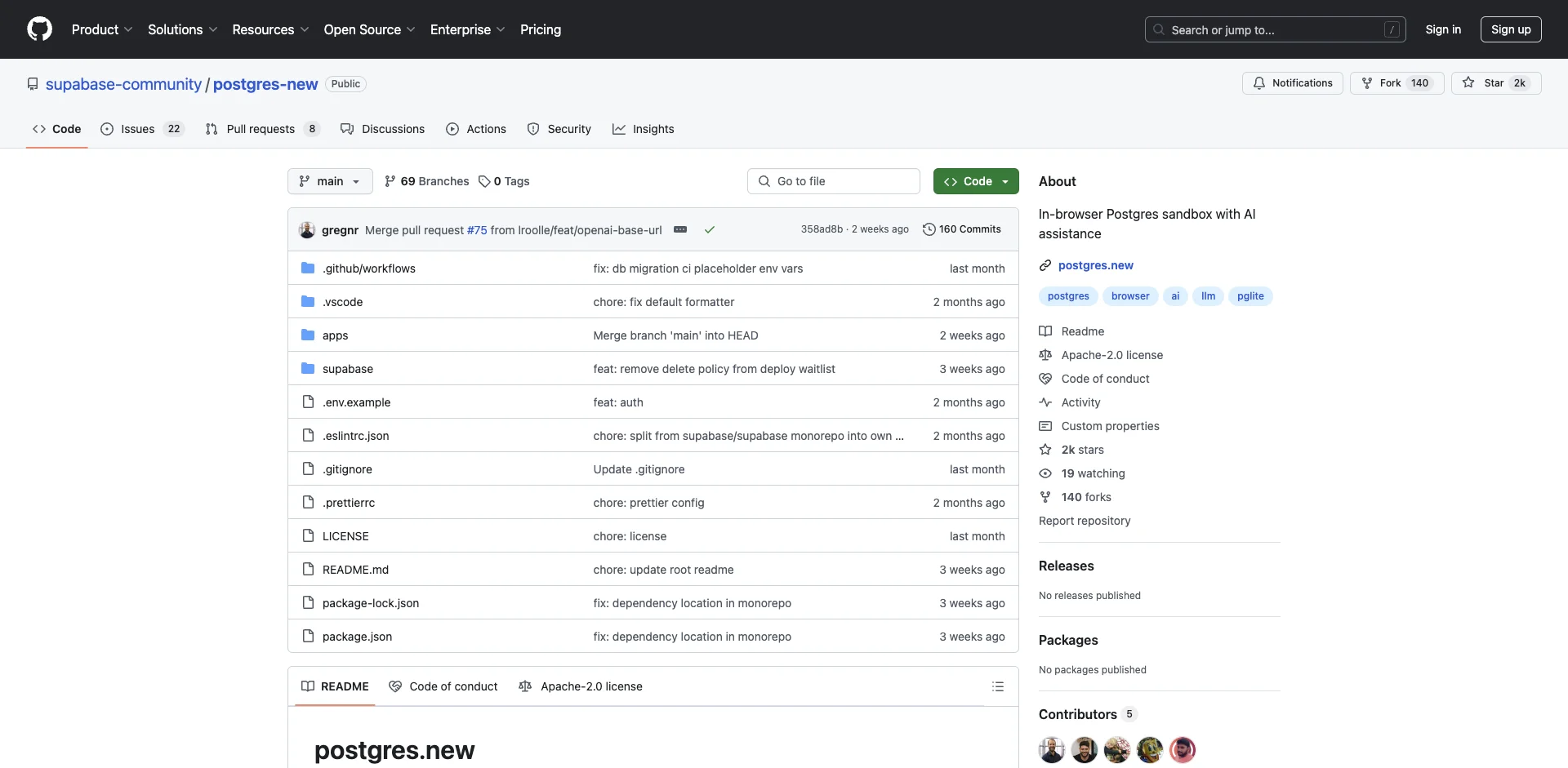The width and height of the screenshot is (1568, 768).
Task: Click the .github/workflows folder icon
Action: [x=308, y=269]
